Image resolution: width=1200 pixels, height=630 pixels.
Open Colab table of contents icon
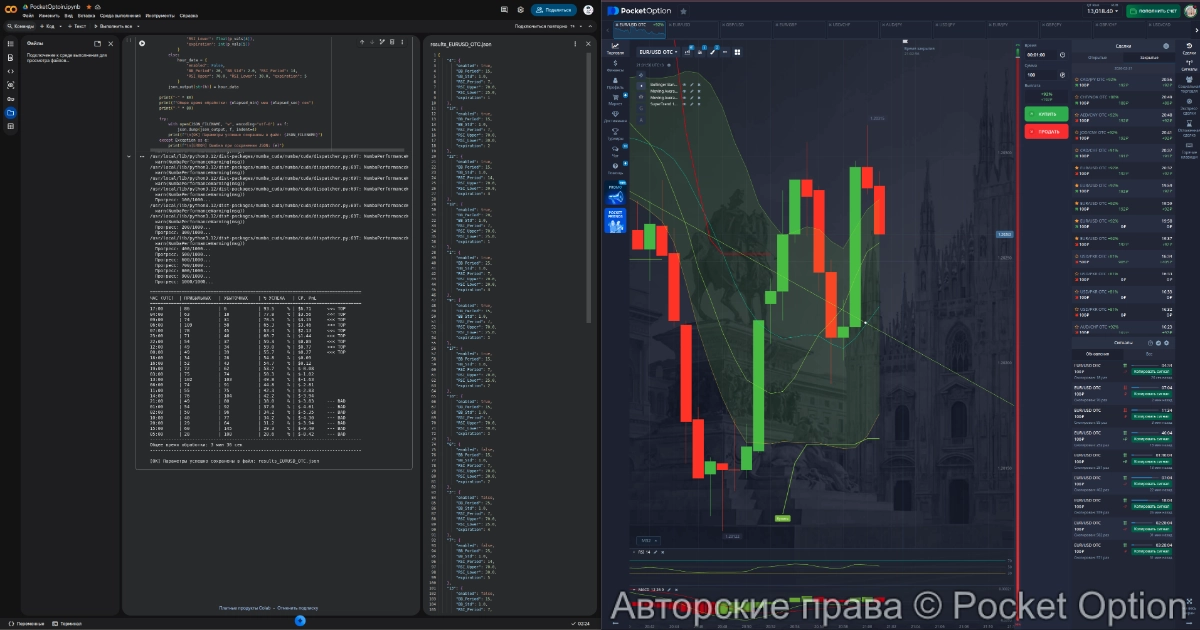pos(11,44)
